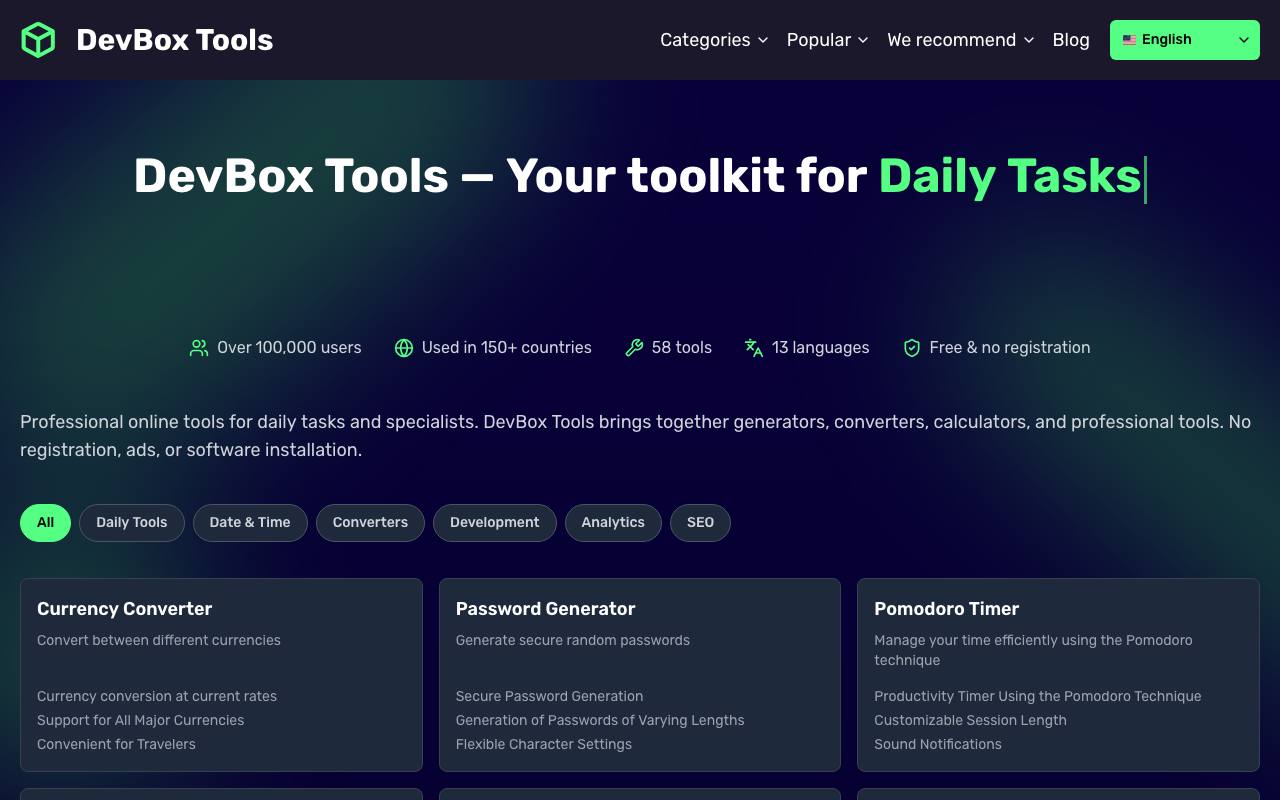The height and width of the screenshot is (800, 1280).
Task: Click the wrench icon beside 58 tools
Action: 634,348
